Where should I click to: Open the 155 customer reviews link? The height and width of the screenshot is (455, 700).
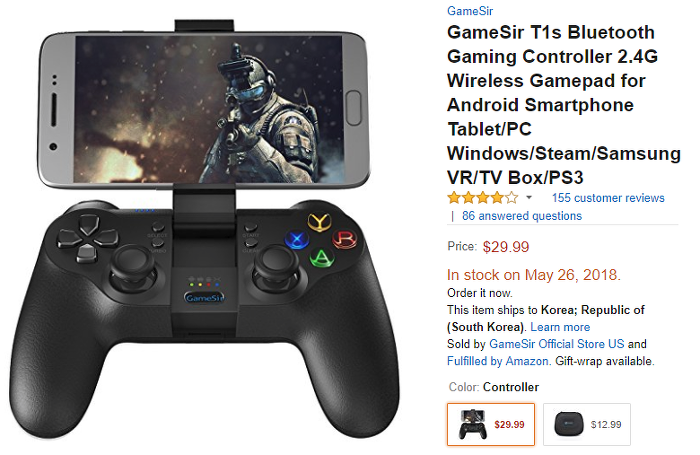pyautogui.click(x=608, y=198)
